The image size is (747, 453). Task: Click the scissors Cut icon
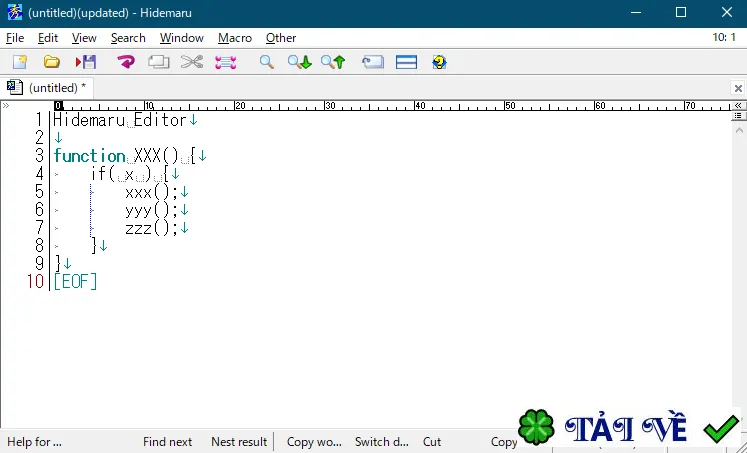(x=192, y=62)
